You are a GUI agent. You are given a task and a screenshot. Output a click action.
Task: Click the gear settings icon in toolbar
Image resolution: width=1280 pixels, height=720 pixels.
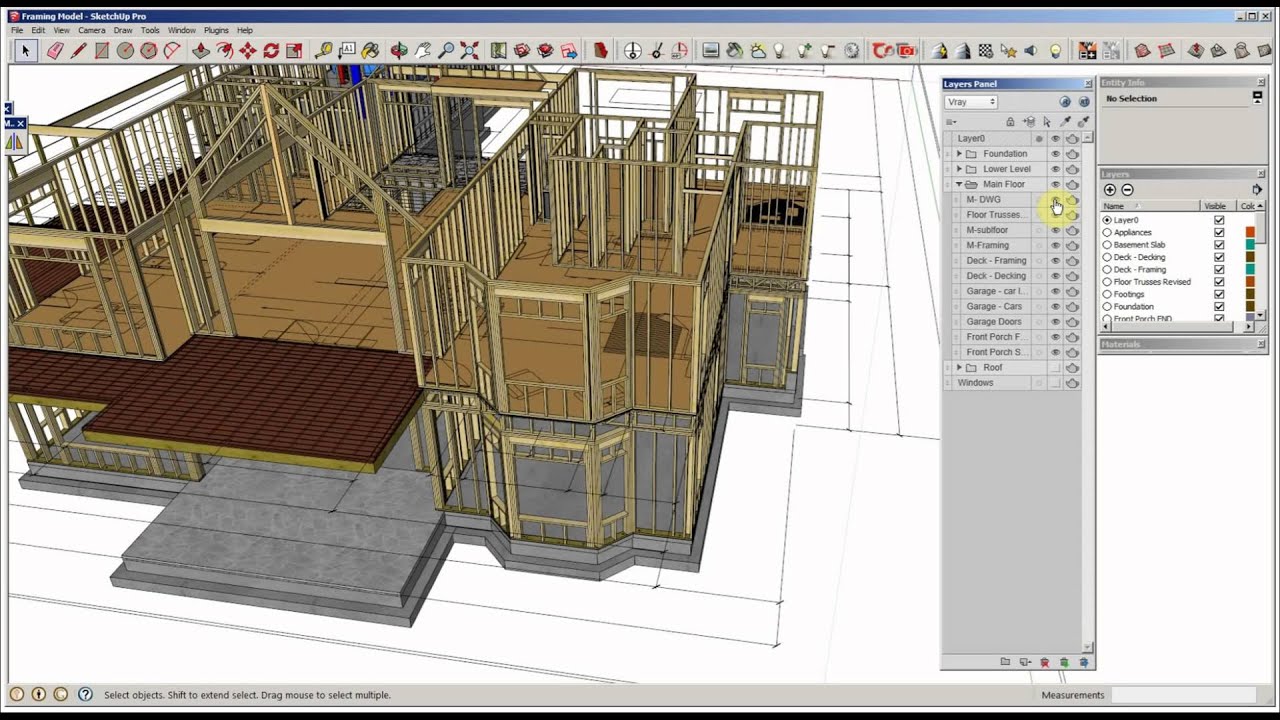point(852,51)
